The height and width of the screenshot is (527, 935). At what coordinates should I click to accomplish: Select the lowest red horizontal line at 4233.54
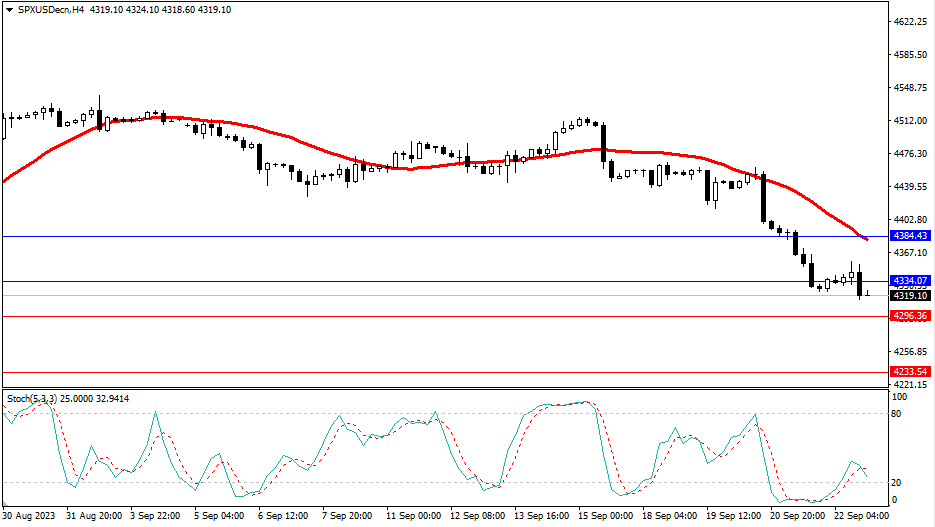coord(400,372)
